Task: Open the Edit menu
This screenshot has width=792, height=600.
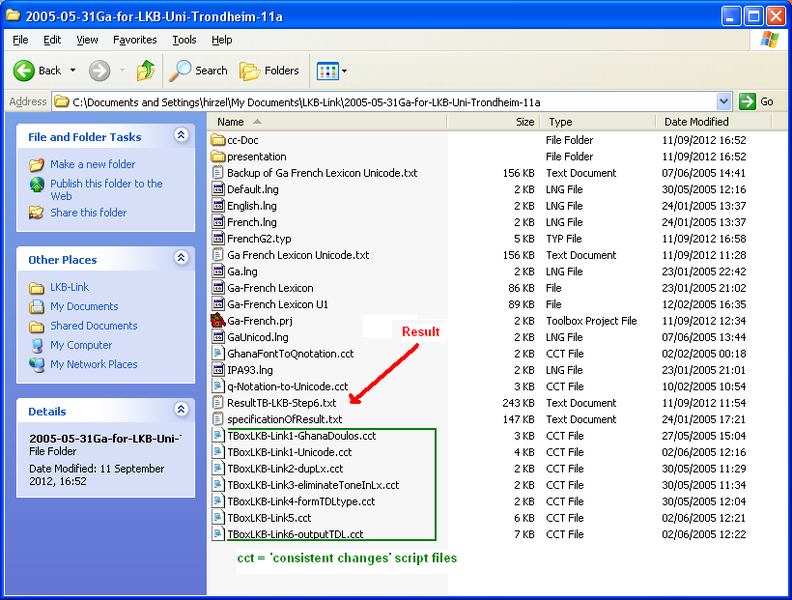Action: (x=52, y=40)
